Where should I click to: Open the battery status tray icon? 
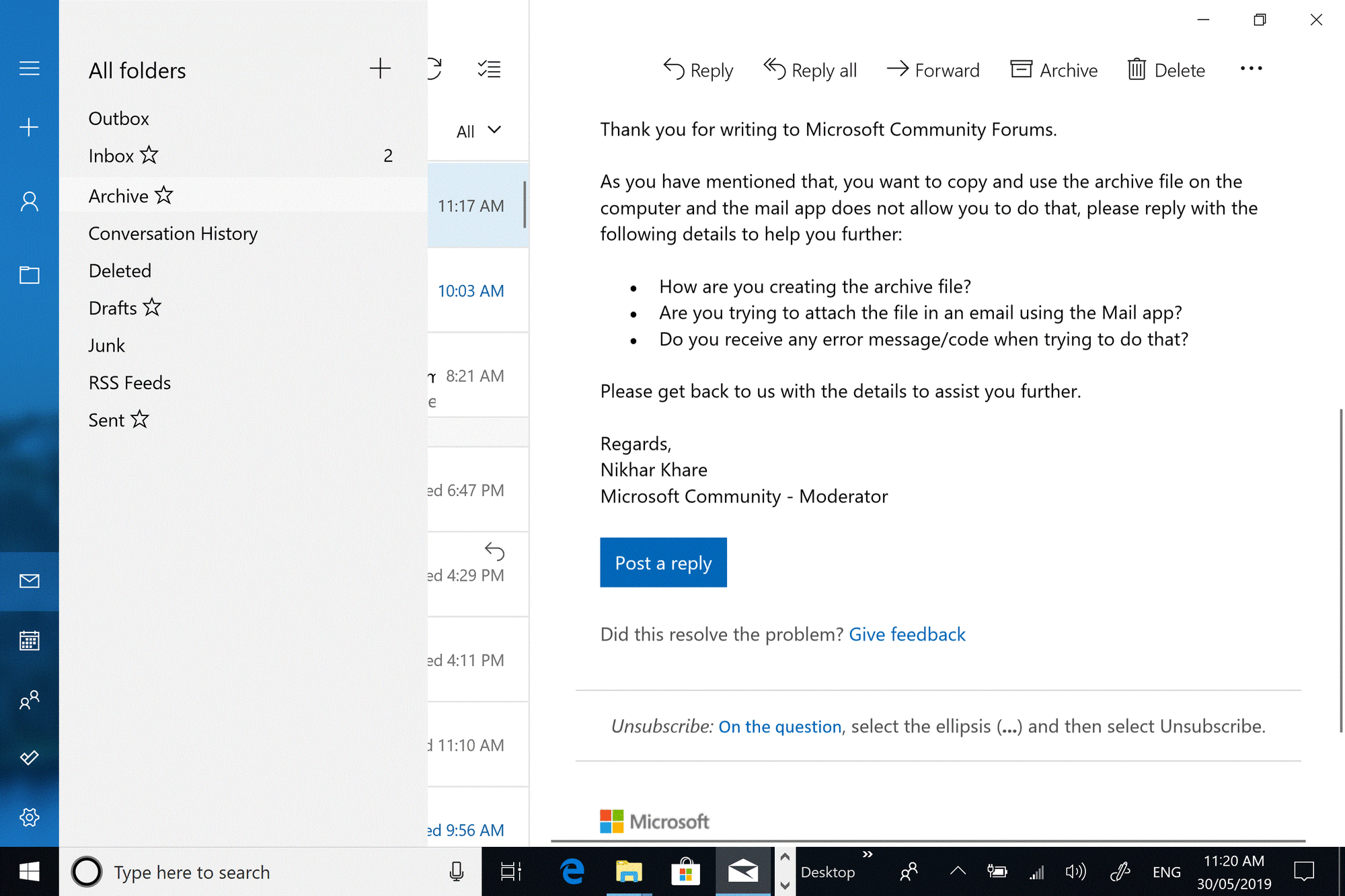(x=997, y=872)
